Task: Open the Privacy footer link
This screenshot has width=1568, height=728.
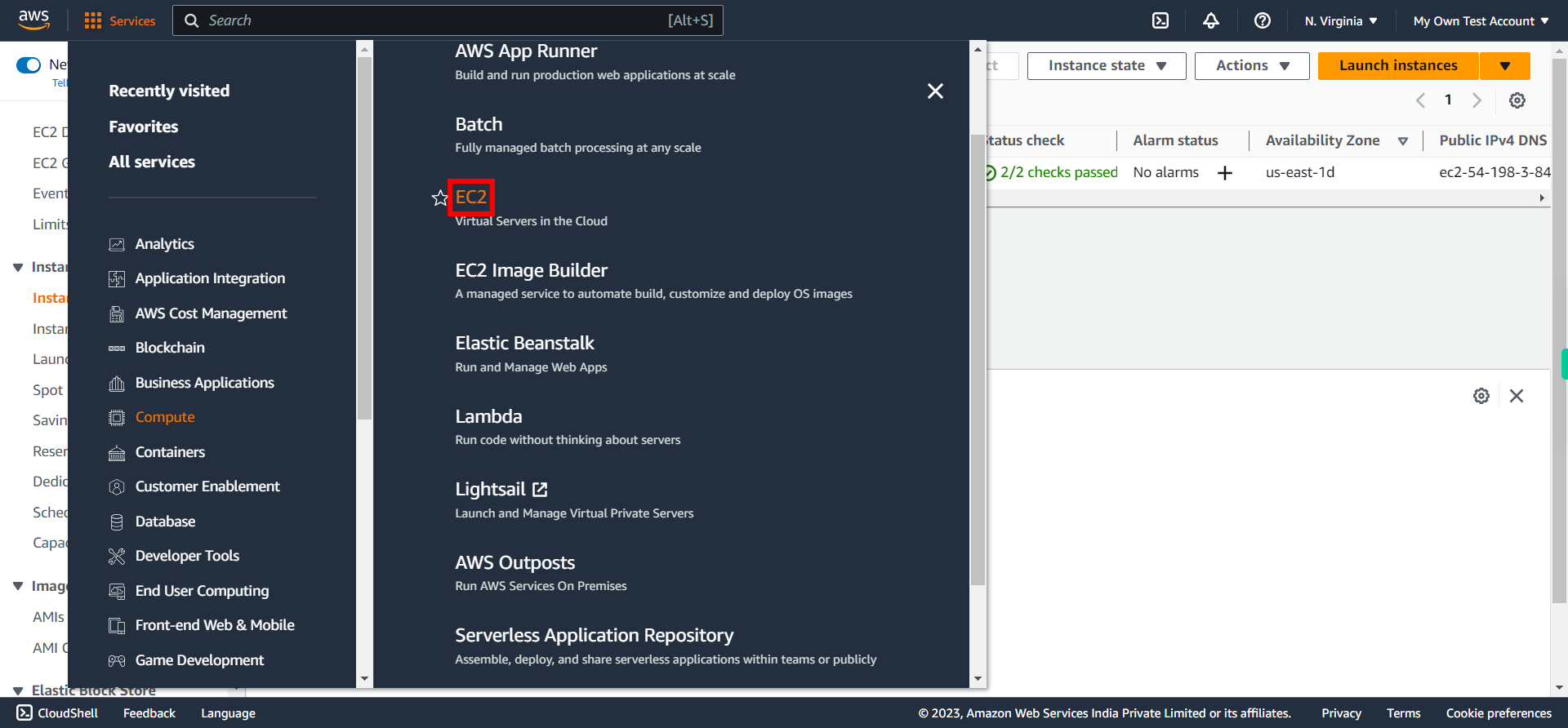Action: click(1341, 713)
